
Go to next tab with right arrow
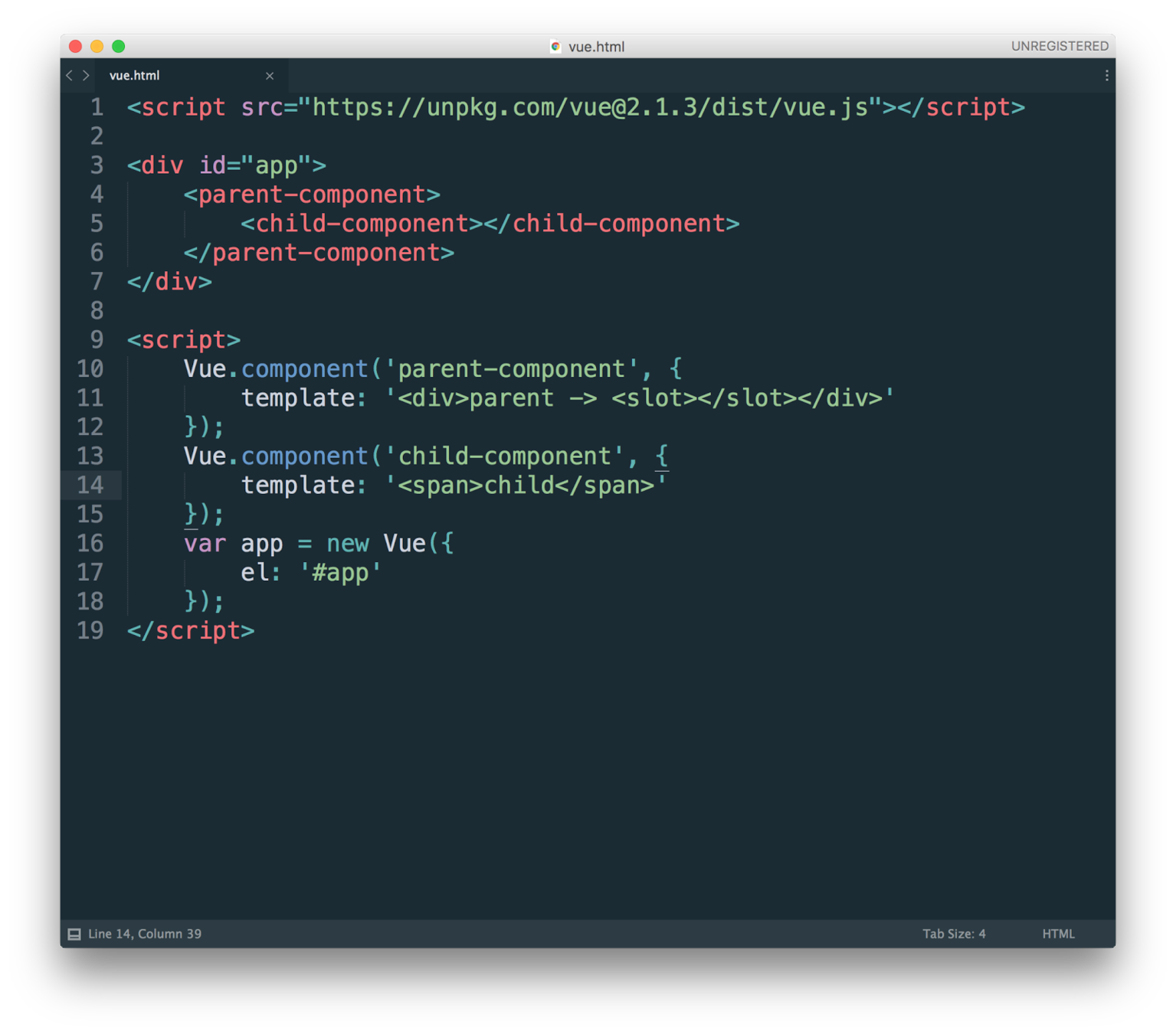(86, 75)
